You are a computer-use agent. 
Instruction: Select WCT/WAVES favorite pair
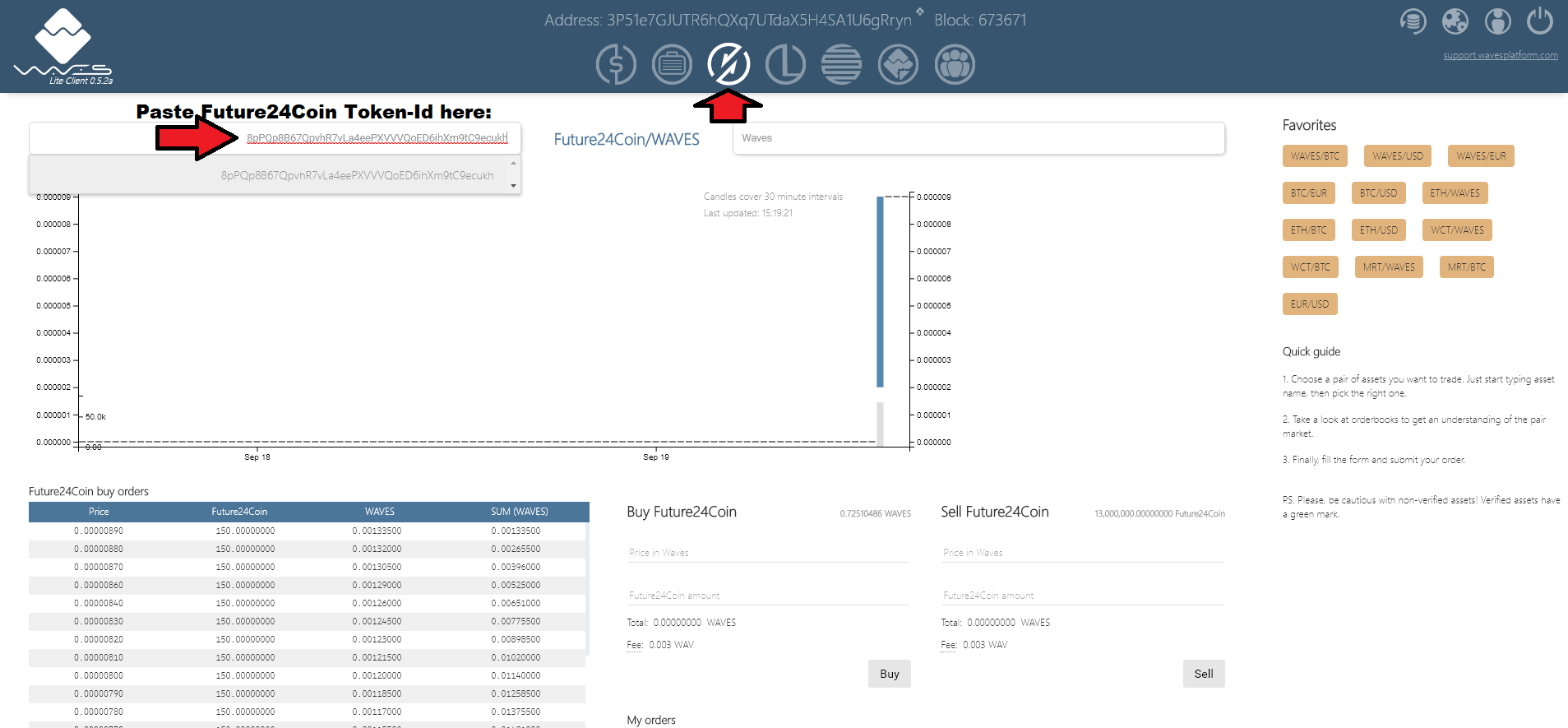click(1457, 230)
